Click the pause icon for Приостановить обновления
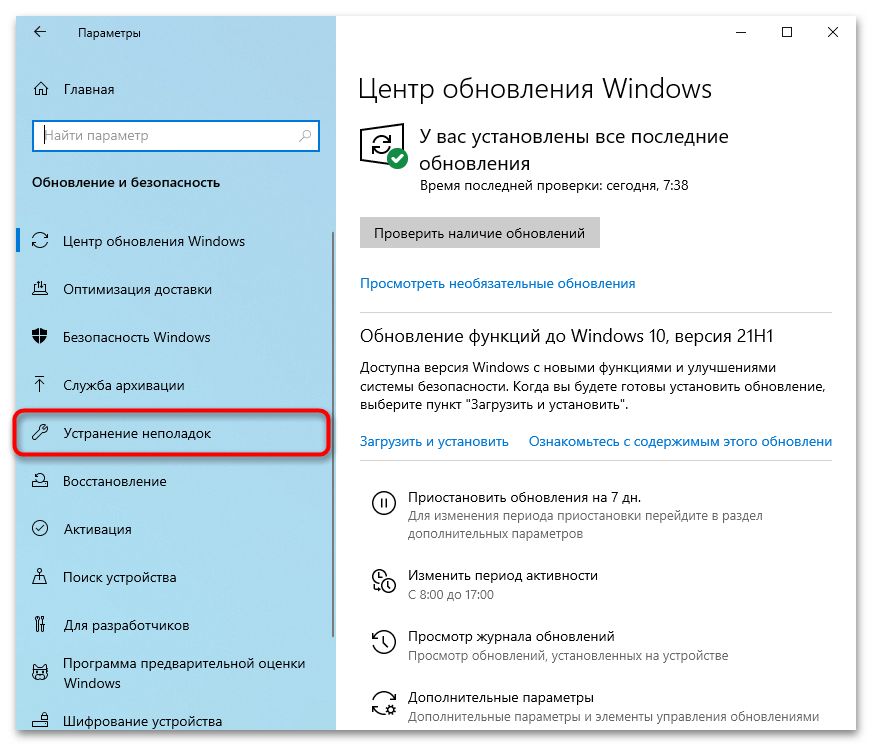 point(384,503)
